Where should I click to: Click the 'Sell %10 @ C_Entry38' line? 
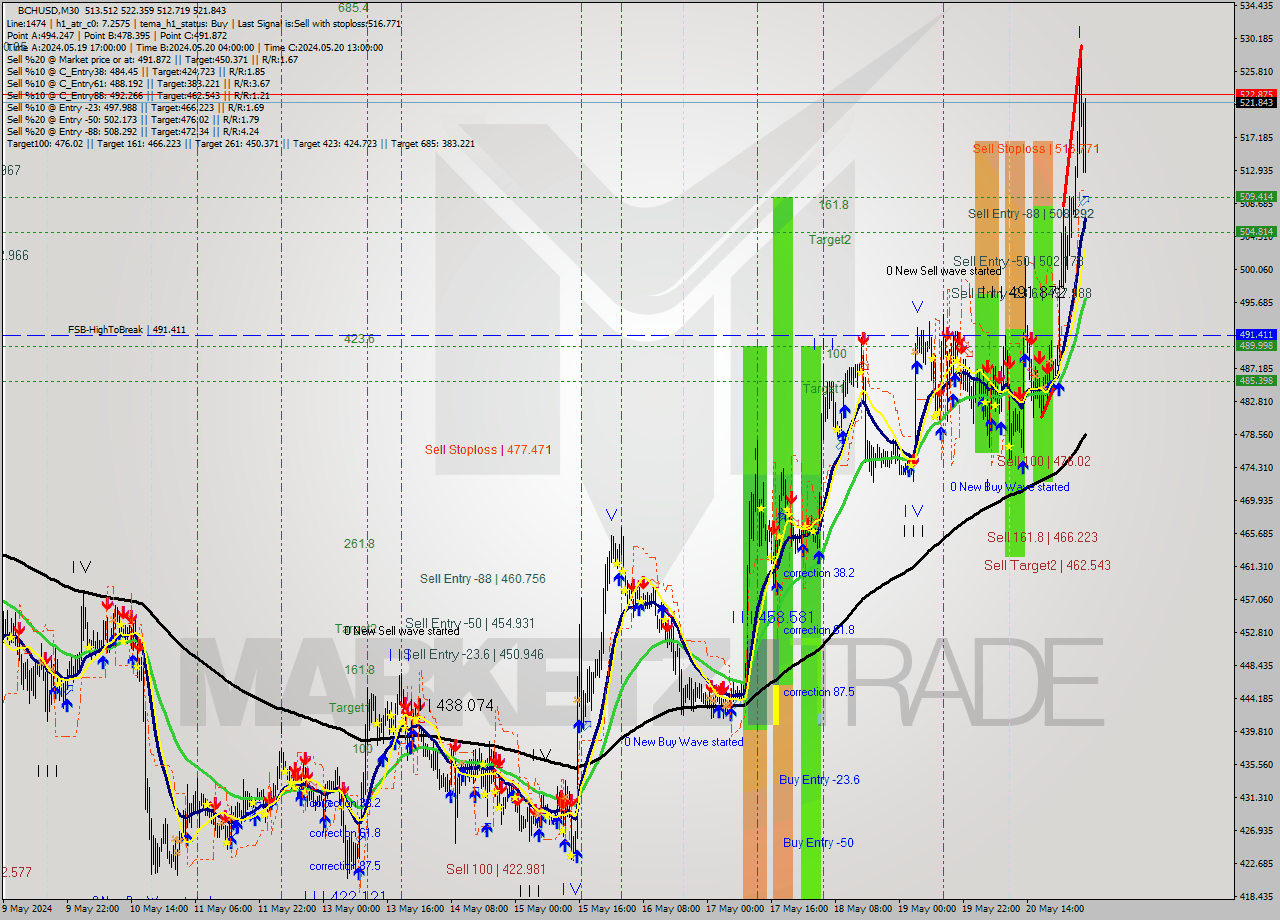click(x=136, y=71)
